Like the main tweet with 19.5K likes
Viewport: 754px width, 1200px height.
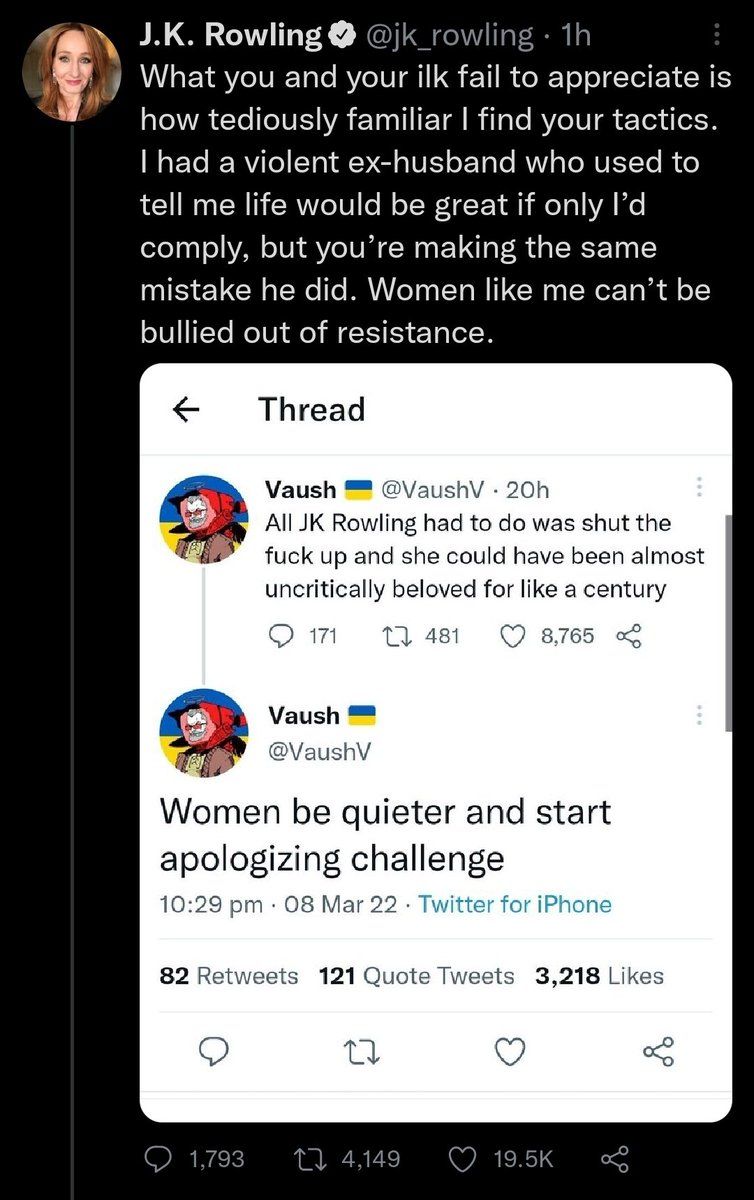point(463,1158)
